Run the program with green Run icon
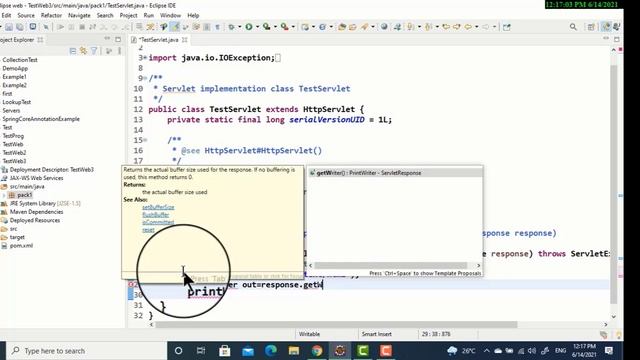 [x=249, y=27]
